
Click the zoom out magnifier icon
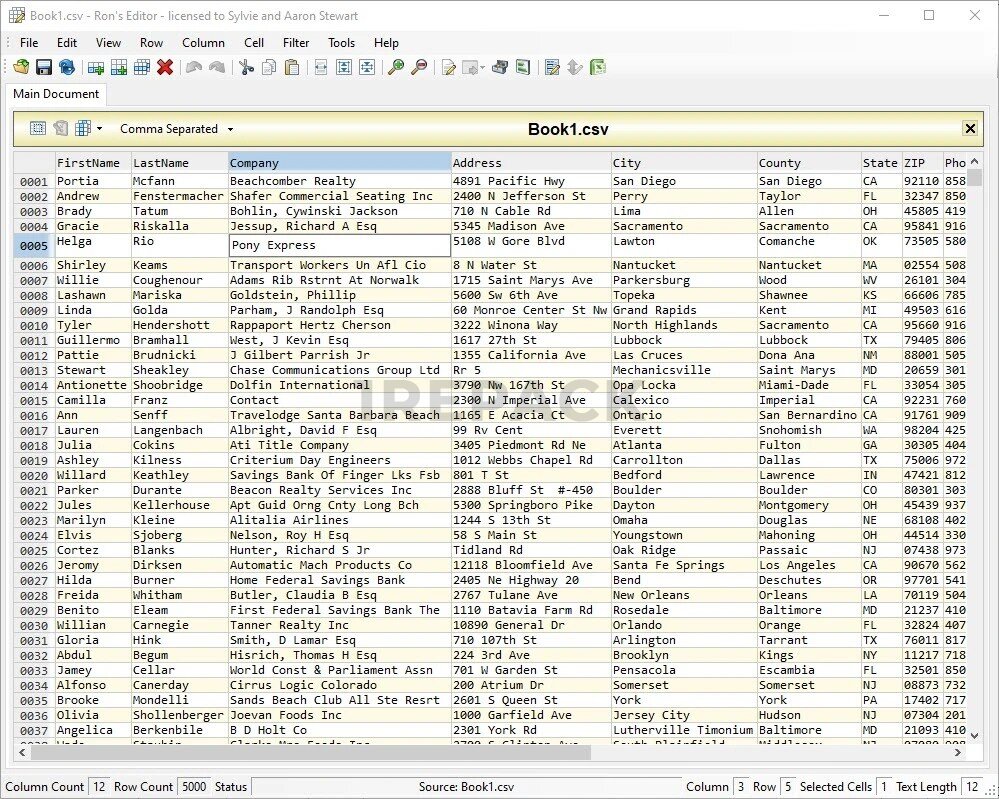click(419, 68)
